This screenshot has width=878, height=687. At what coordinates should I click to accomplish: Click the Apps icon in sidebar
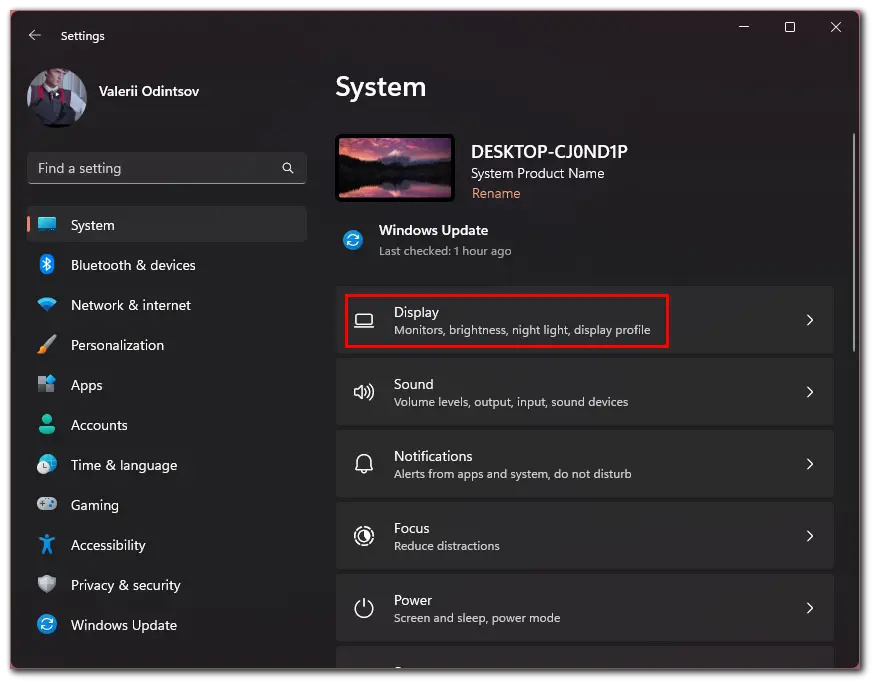(x=47, y=384)
